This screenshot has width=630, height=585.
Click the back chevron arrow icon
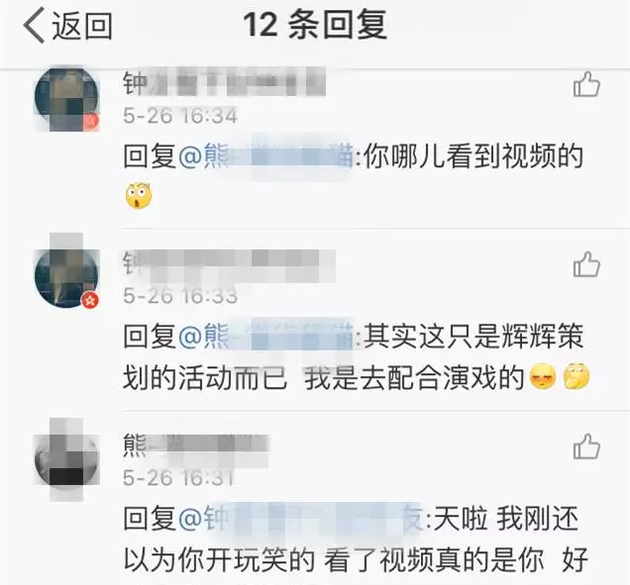click(34, 26)
